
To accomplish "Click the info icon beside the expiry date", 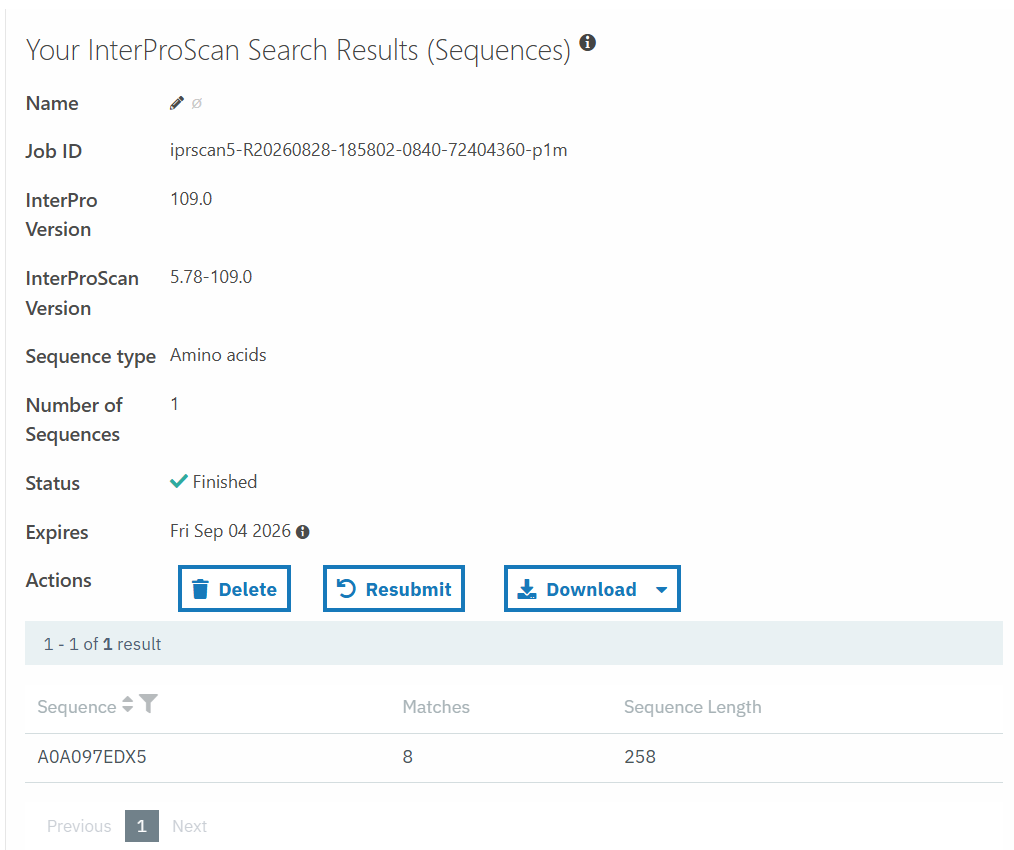I will click(x=303, y=532).
